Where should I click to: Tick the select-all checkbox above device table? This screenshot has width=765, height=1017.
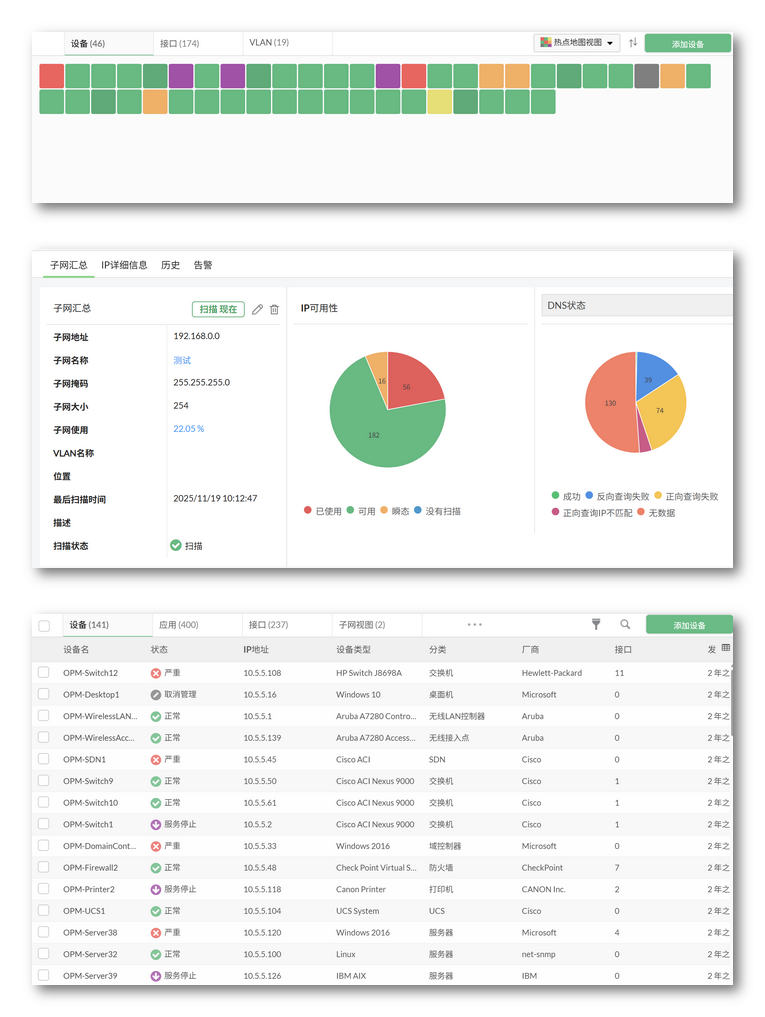[x=44, y=626]
